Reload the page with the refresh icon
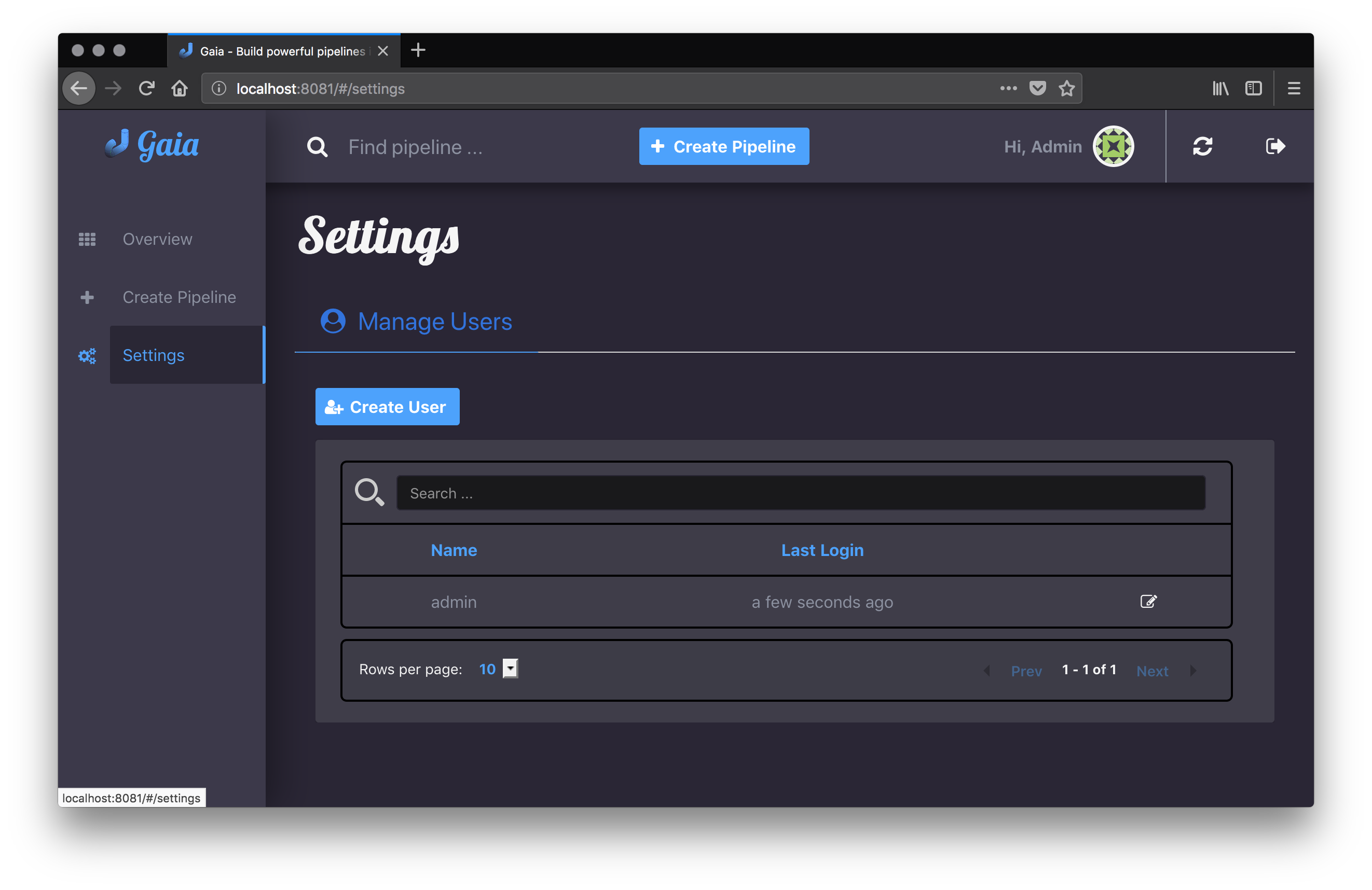The height and width of the screenshot is (890, 1372). click(146, 88)
